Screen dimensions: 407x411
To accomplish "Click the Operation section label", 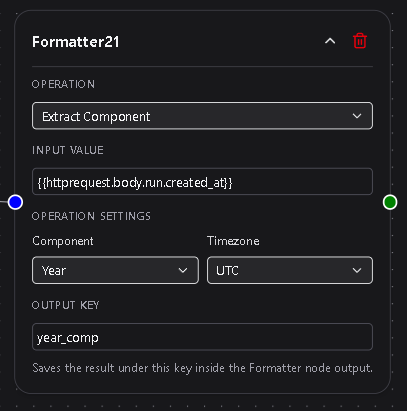I will (63, 84).
